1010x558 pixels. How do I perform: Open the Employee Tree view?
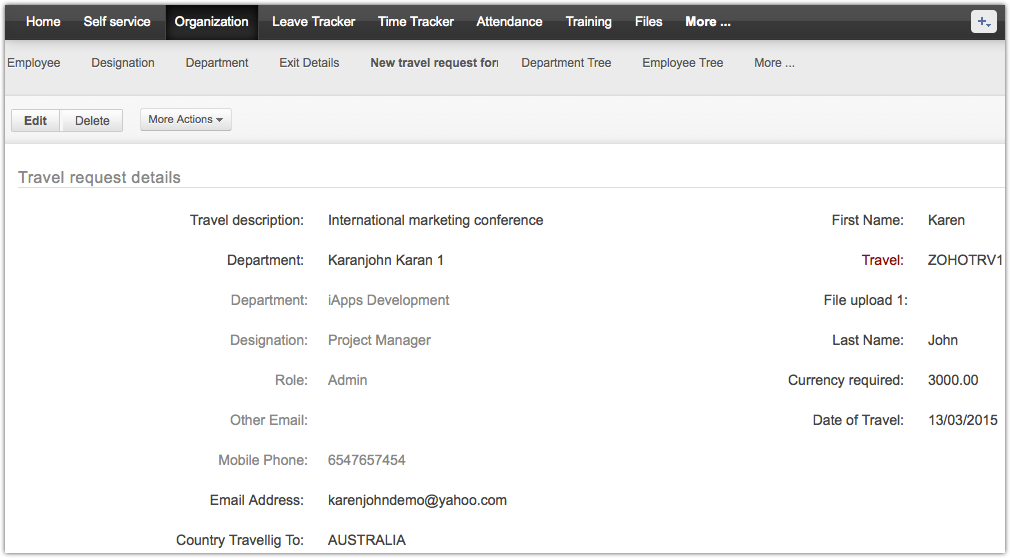pos(682,63)
